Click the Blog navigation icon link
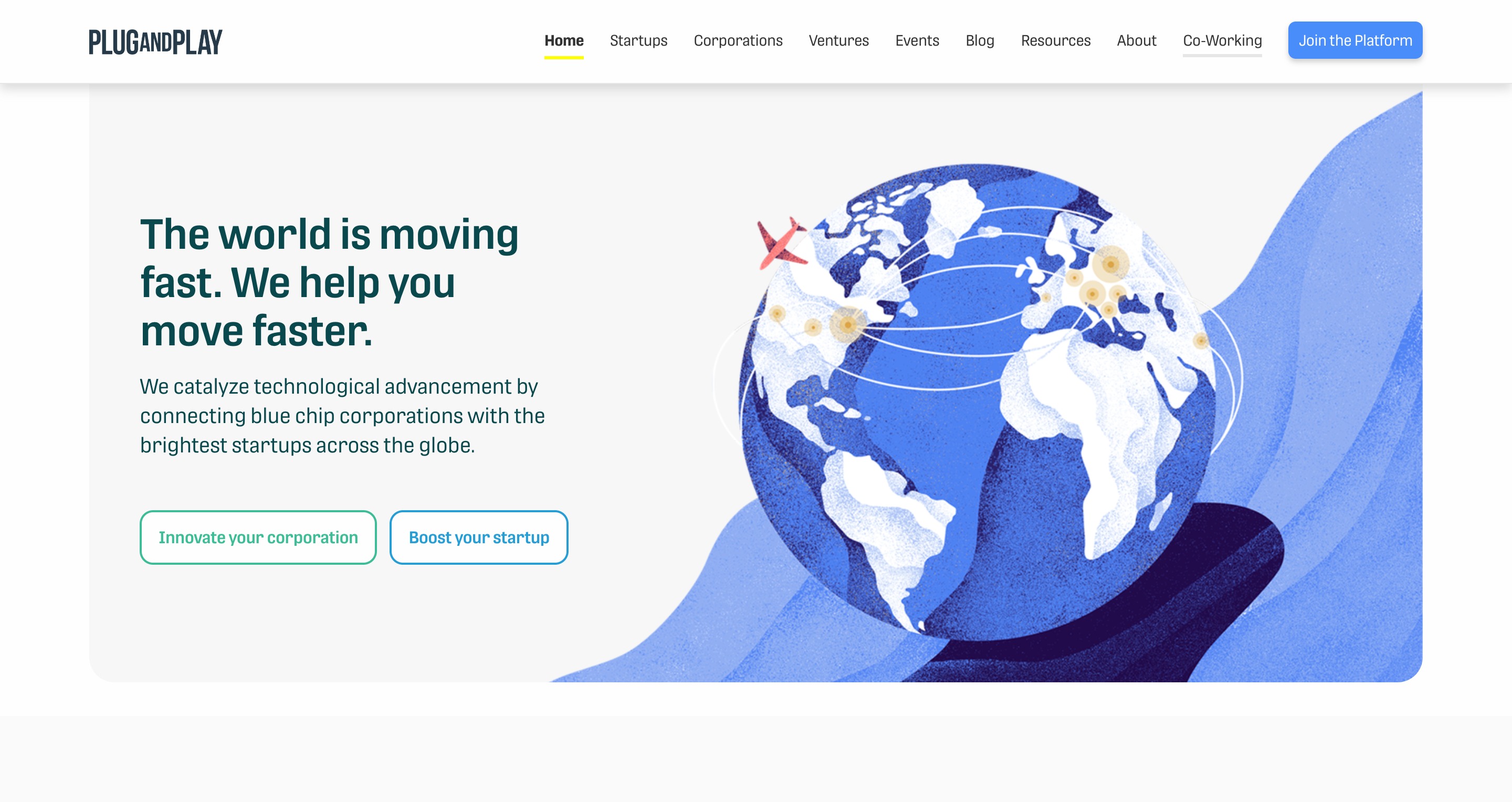This screenshot has height=802, width=1512. click(x=980, y=40)
